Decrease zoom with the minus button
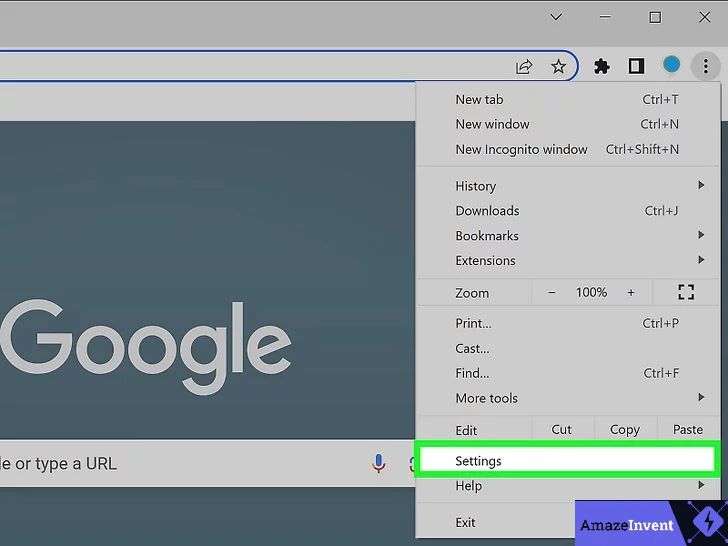The image size is (728, 546). click(552, 292)
